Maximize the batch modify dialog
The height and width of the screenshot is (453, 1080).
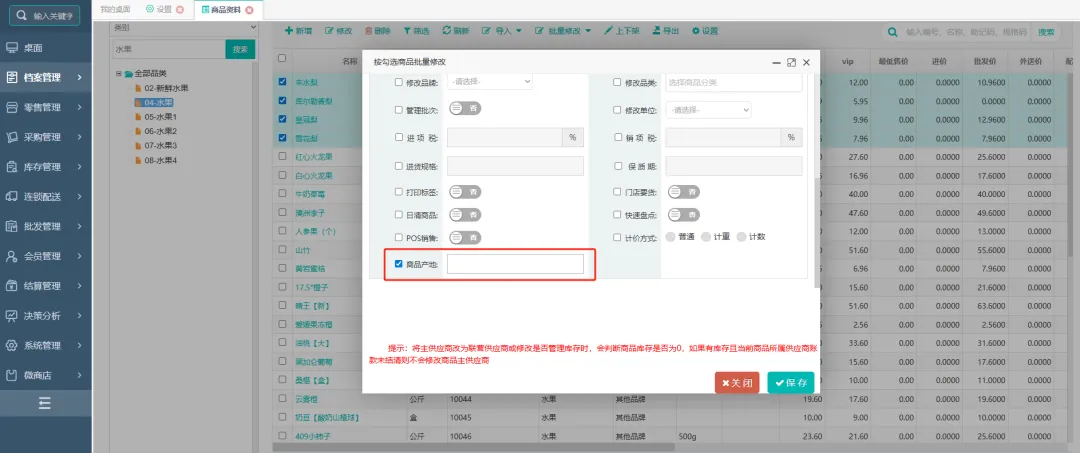point(791,62)
